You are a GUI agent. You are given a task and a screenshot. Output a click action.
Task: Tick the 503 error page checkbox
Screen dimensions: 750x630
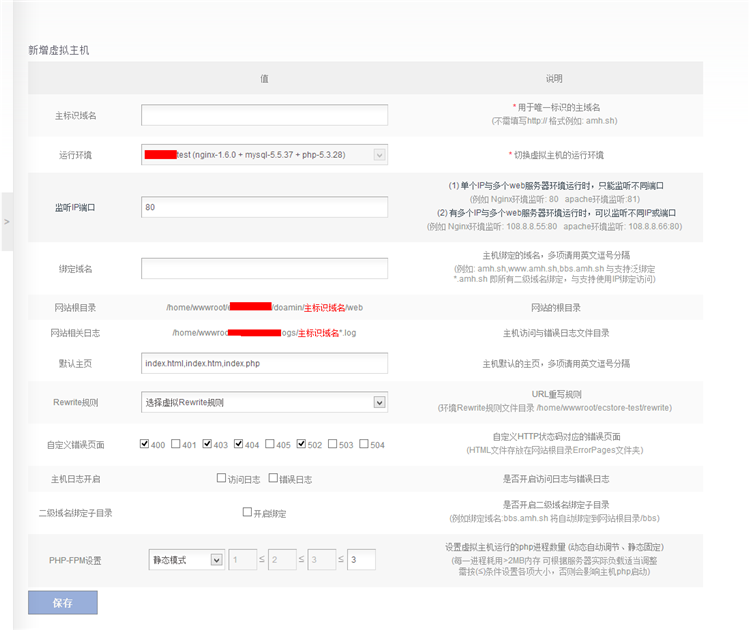[333, 444]
